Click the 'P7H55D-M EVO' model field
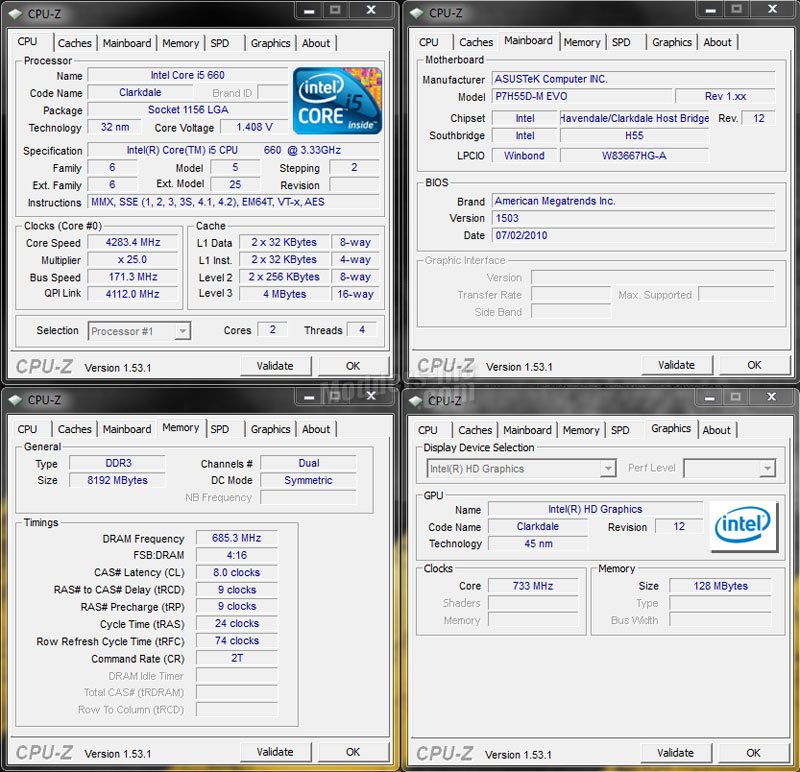This screenshot has height=772, width=800. coord(582,96)
